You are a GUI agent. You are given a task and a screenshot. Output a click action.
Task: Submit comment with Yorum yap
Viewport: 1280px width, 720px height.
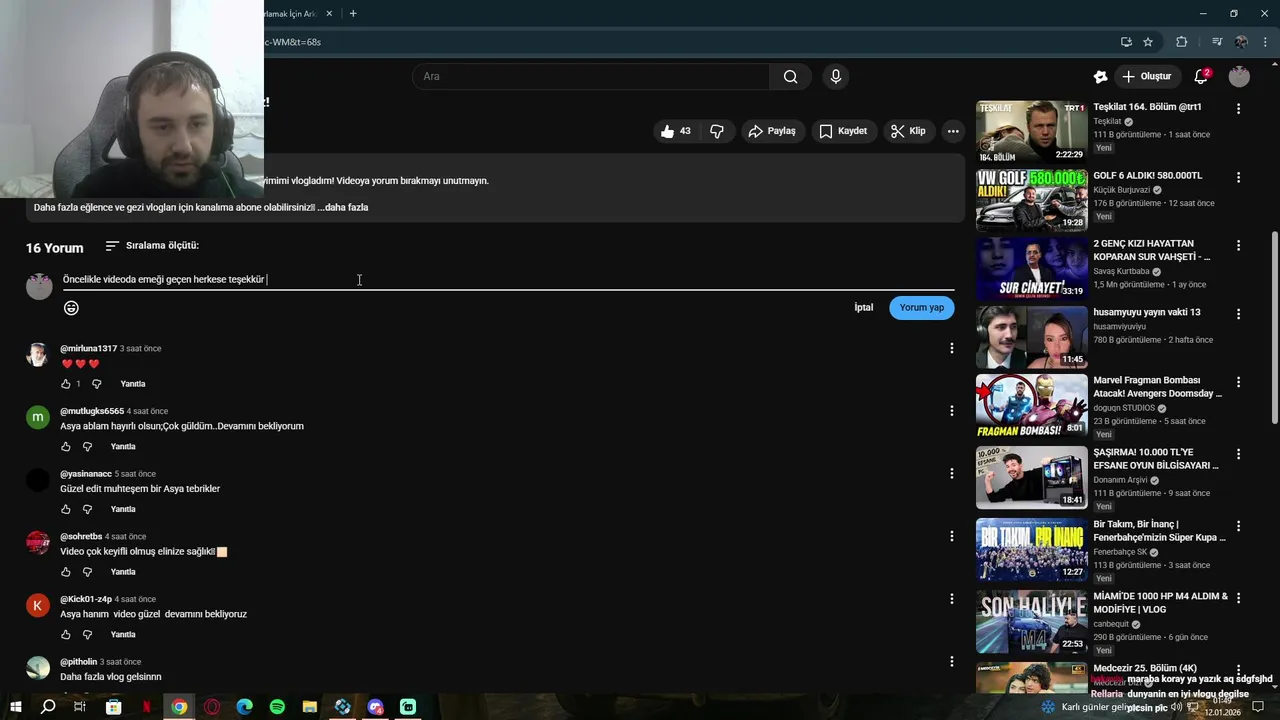(x=921, y=308)
